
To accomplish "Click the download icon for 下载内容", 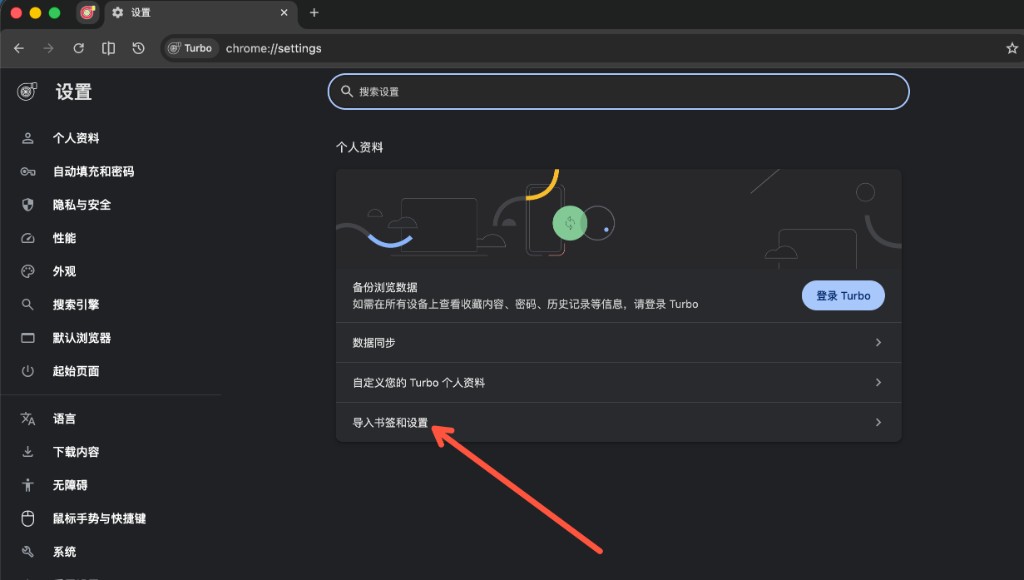I will [27, 451].
